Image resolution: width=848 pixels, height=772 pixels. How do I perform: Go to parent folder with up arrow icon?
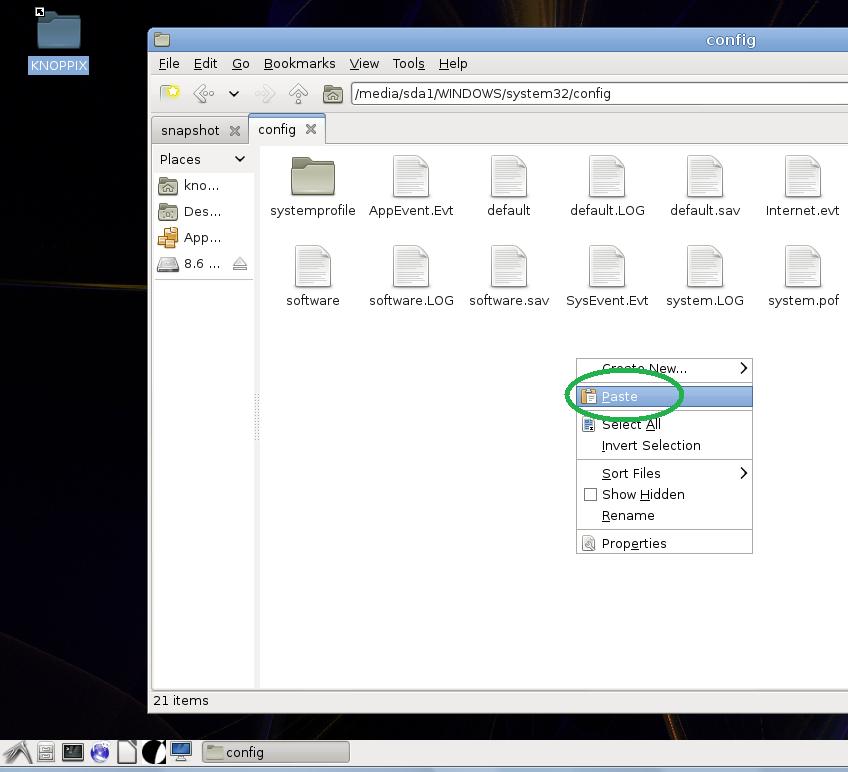(x=298, y=94)
